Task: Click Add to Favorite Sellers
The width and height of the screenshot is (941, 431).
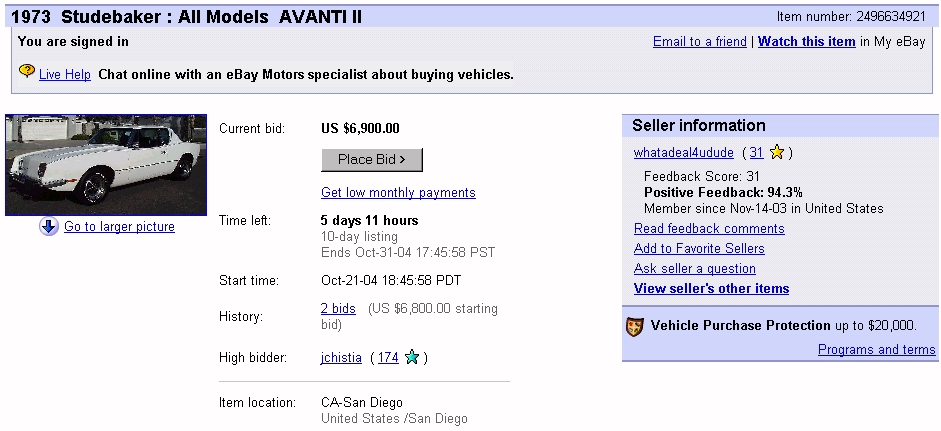Action: click(x=699, y=249)
